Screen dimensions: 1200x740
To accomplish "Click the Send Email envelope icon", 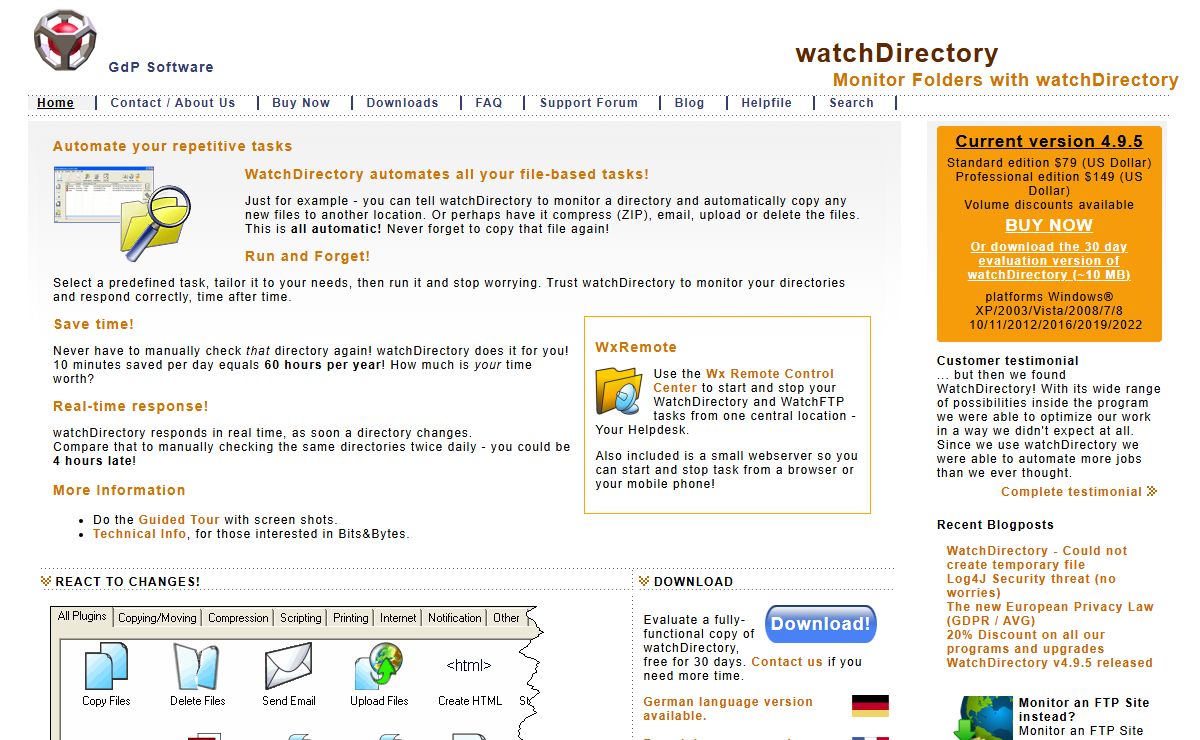I will (x=289, y=667).
